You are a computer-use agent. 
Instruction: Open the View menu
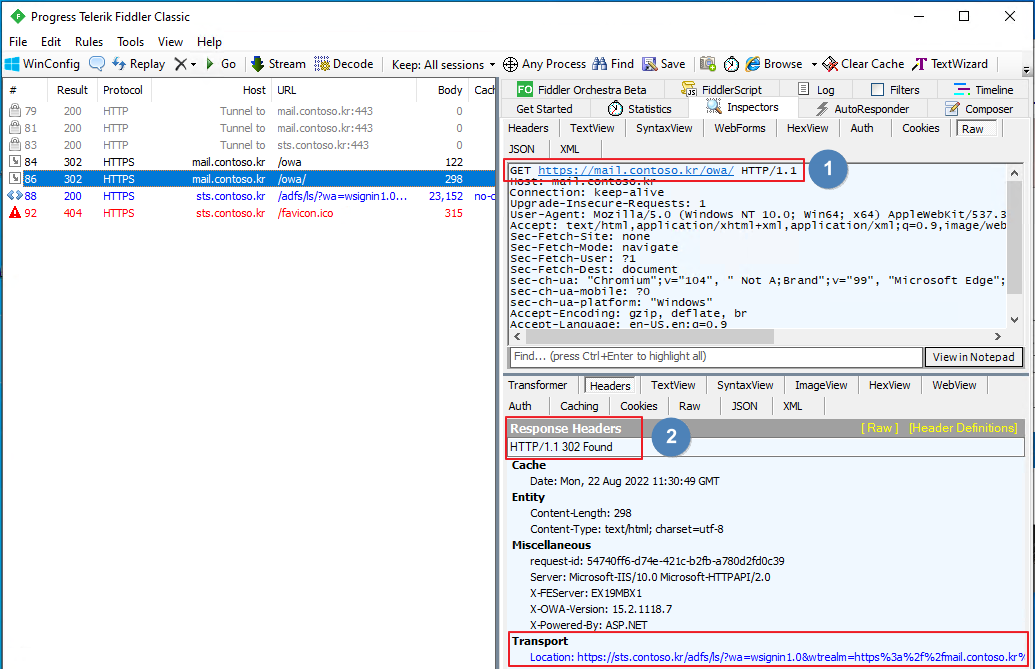pyautogui.click(x=170, y=42)
